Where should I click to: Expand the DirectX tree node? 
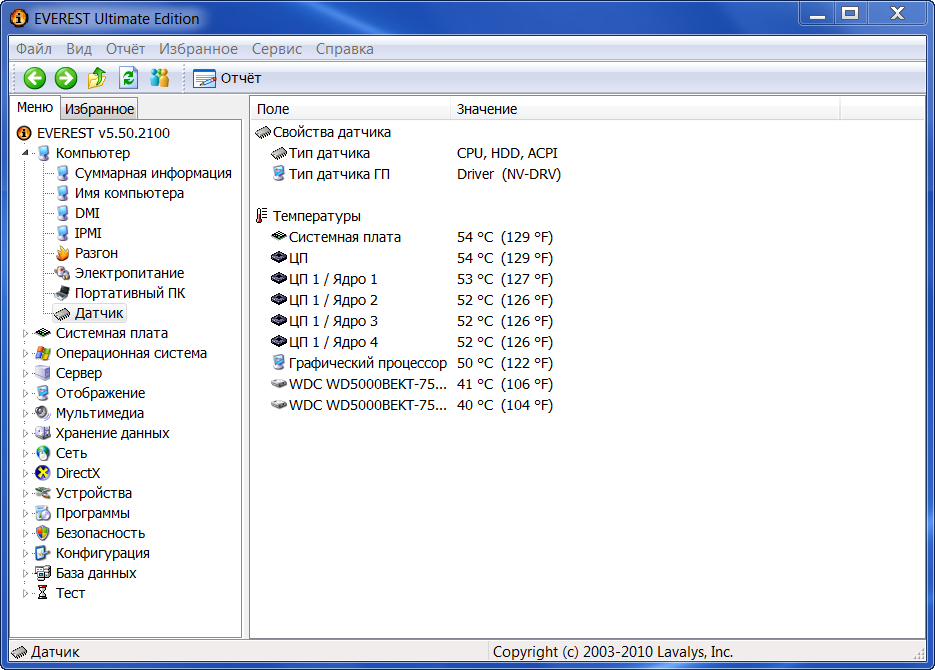25,473
